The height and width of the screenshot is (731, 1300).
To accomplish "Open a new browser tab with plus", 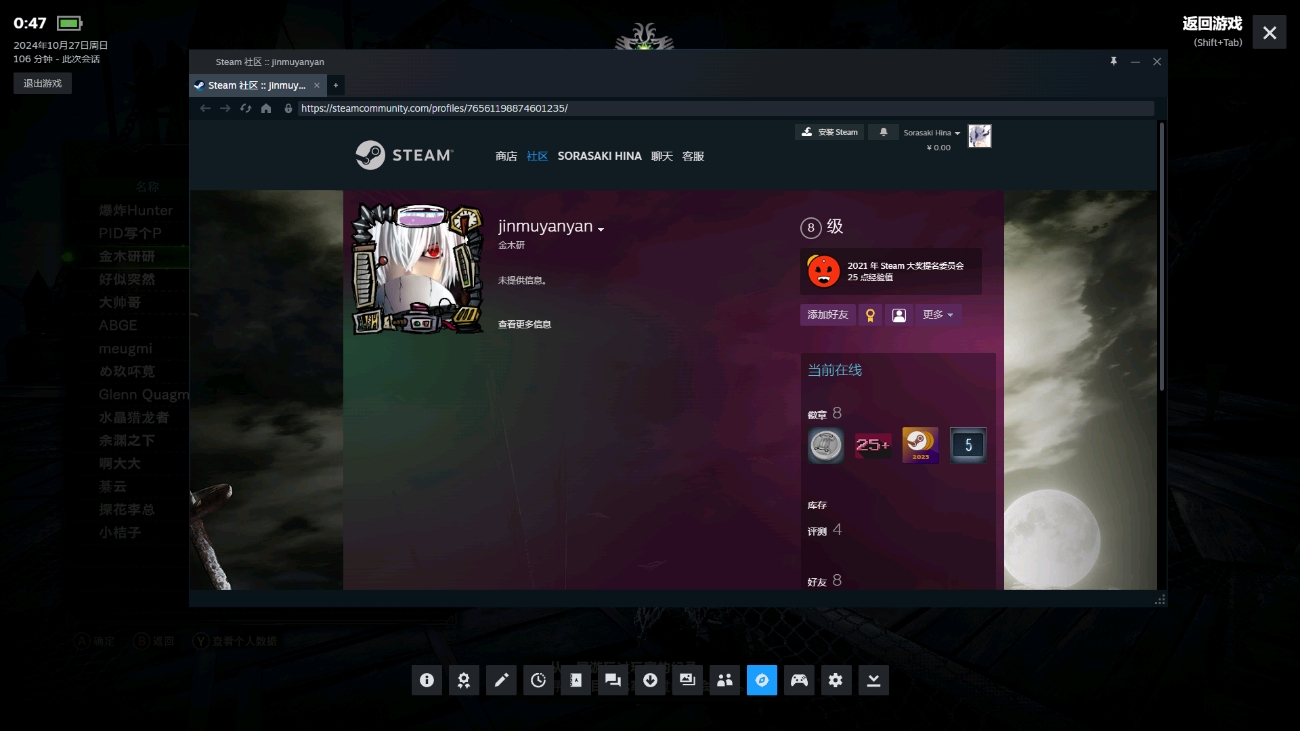I will pos(336,85).
